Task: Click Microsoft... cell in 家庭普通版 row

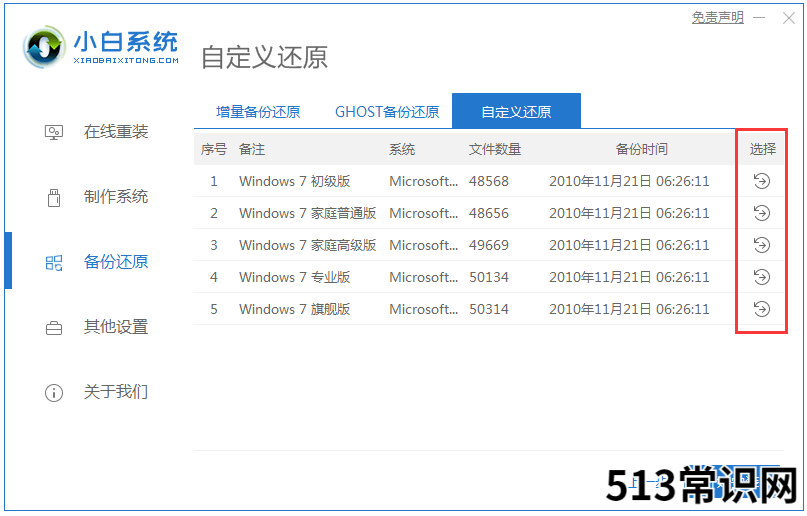Action: click(423, 213)
